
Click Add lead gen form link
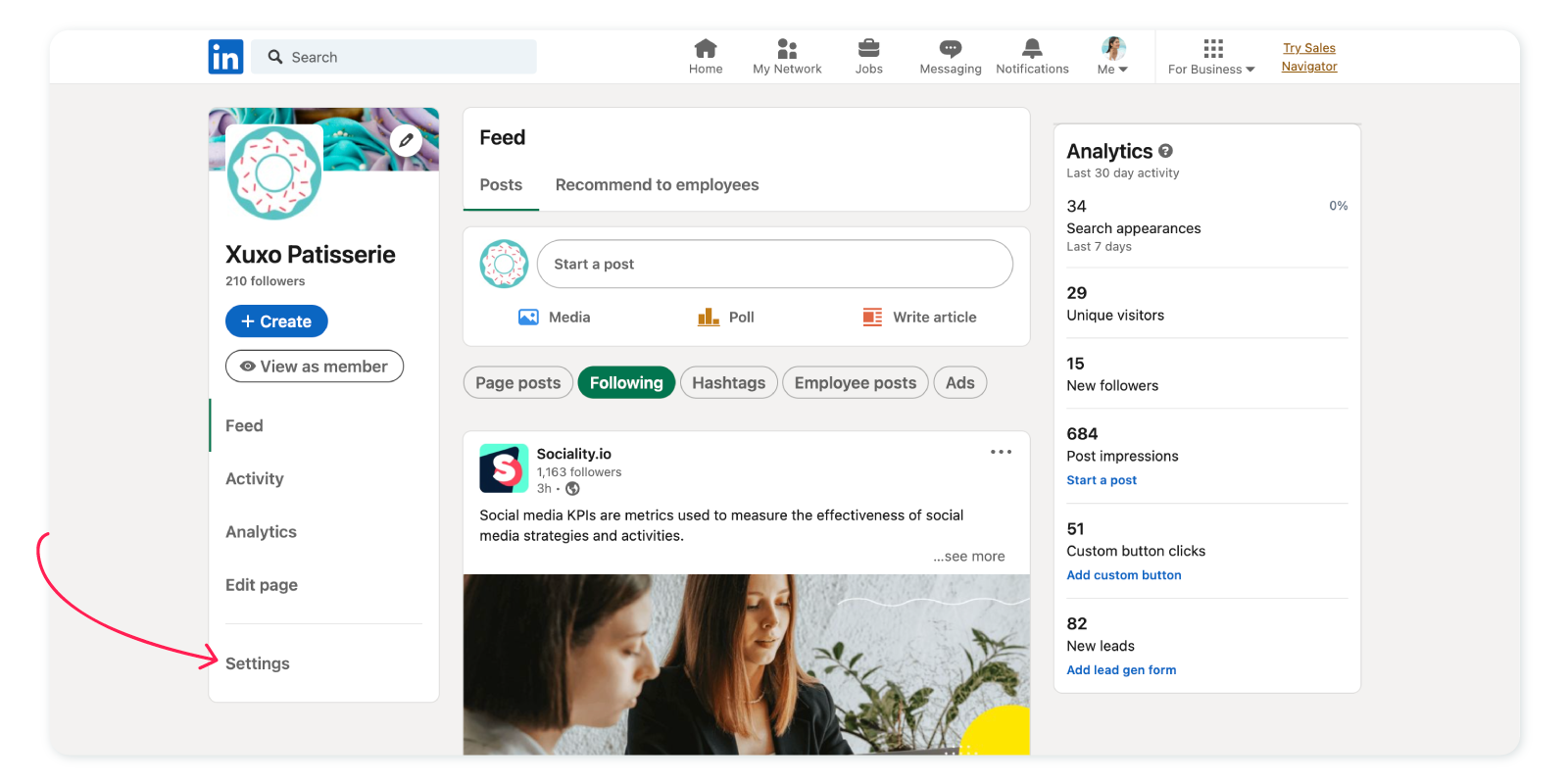(1121, 670)
